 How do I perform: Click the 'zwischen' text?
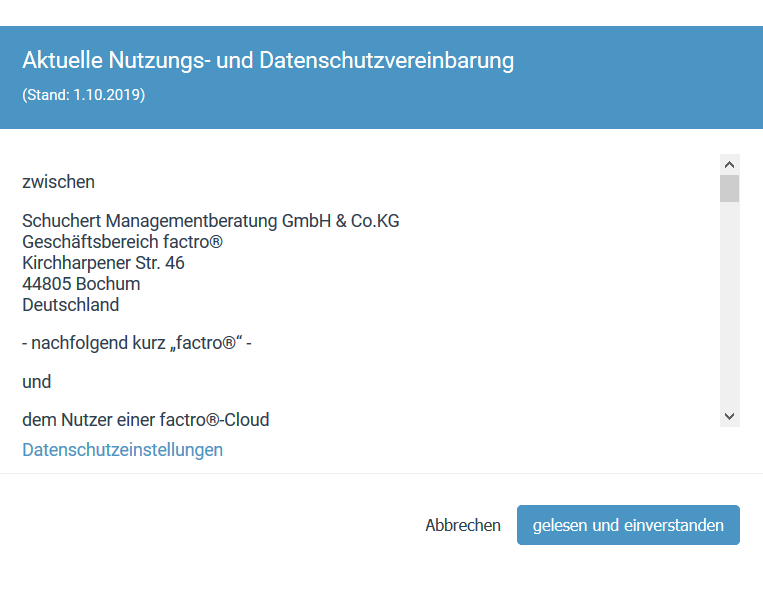coord(58,182)
